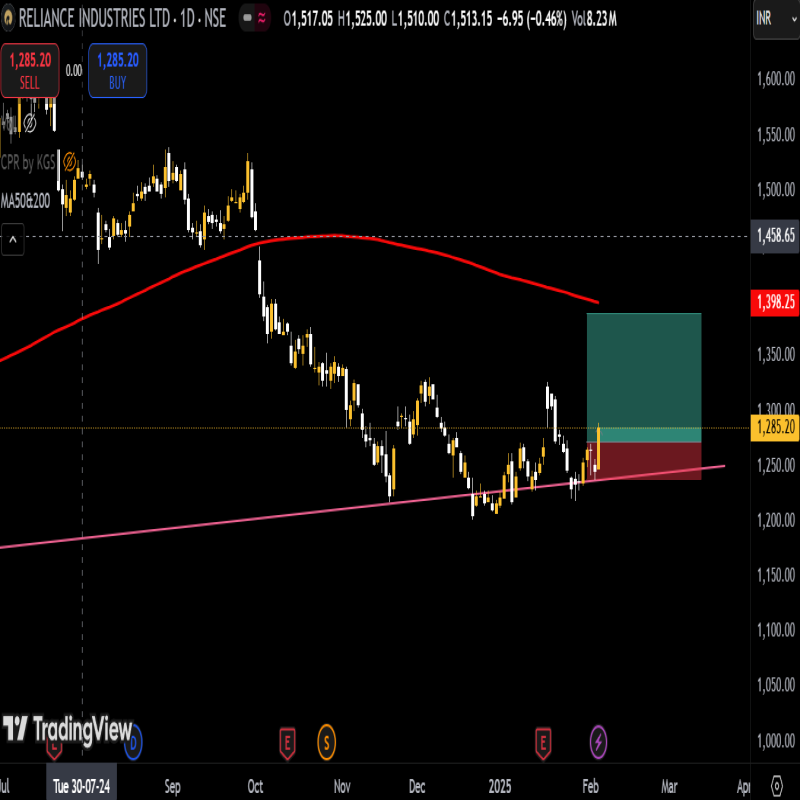Select the red moving average line

click(334, 236)
